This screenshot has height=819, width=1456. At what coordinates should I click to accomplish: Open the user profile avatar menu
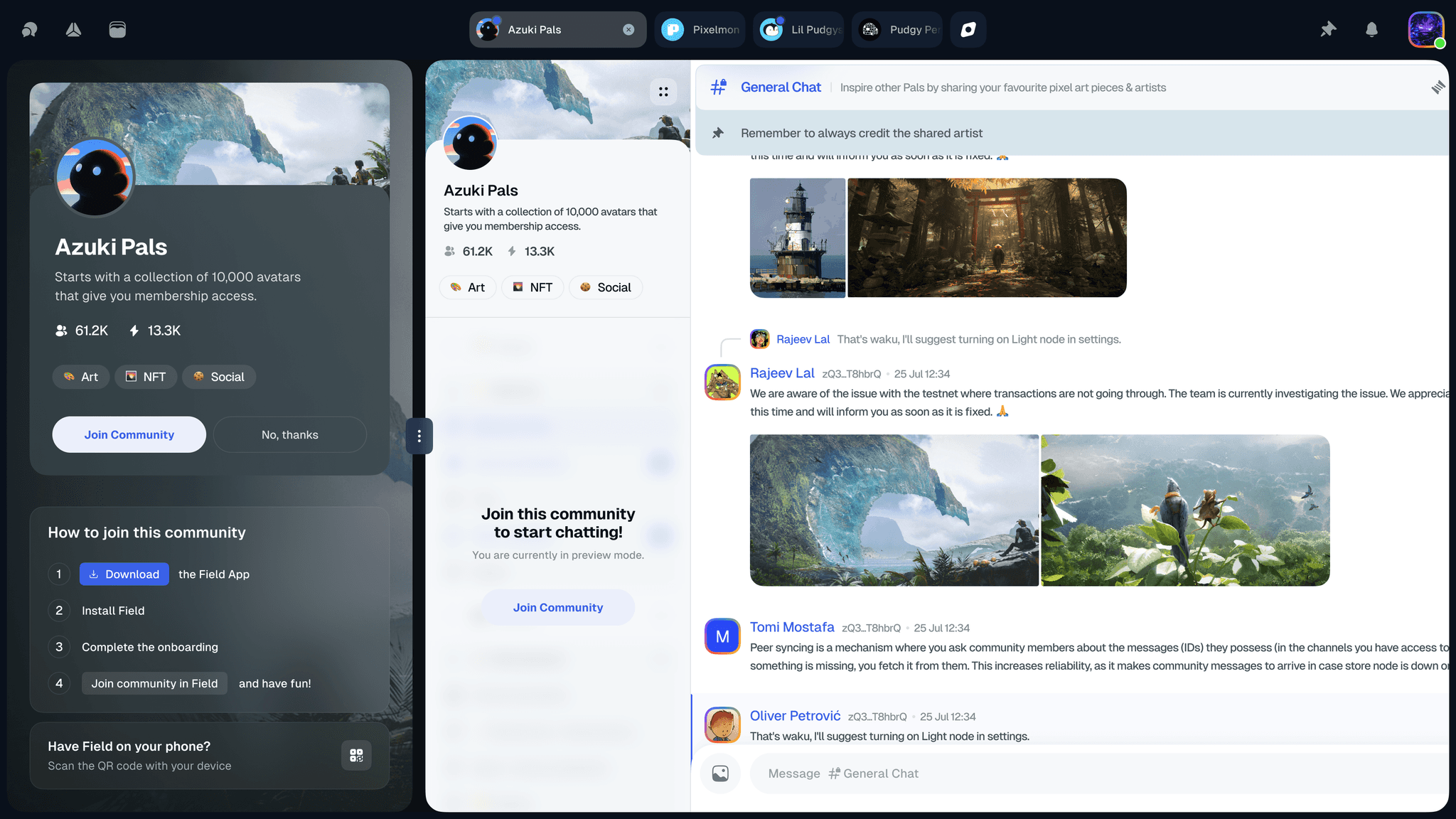[x=1426, y=30]
